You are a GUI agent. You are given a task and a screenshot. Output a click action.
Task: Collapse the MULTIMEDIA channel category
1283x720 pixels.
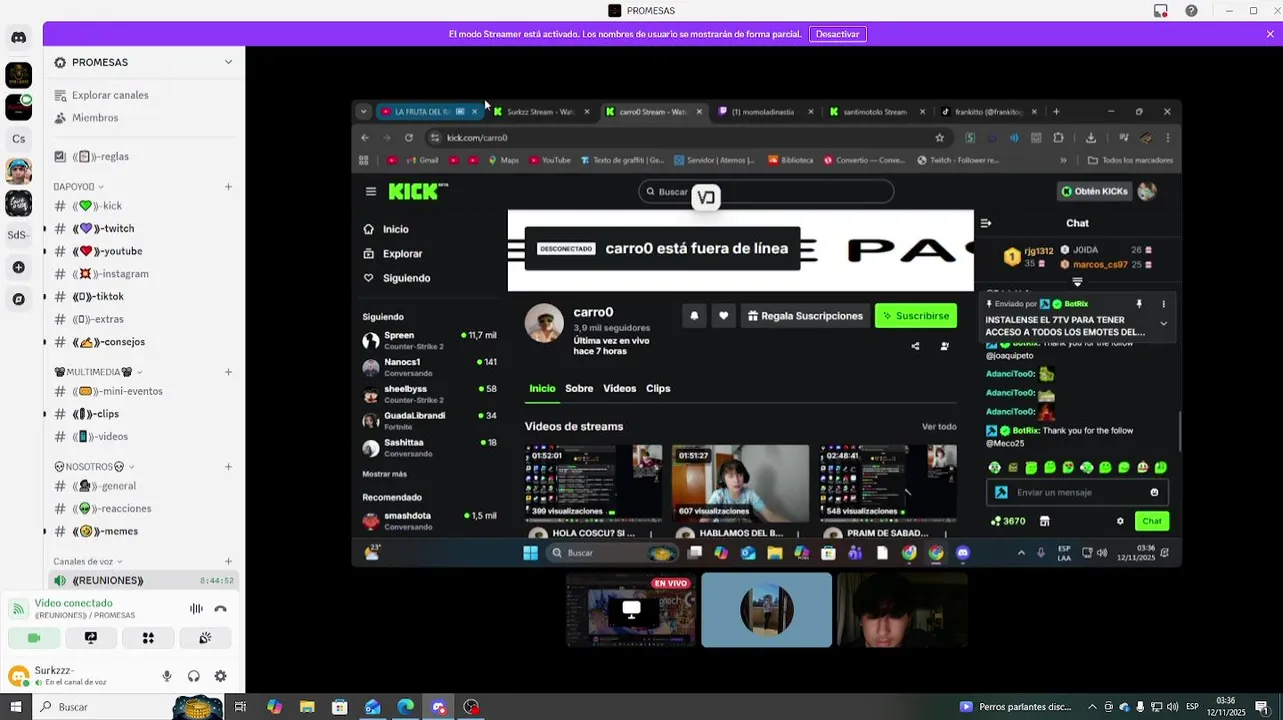(98, 372)
